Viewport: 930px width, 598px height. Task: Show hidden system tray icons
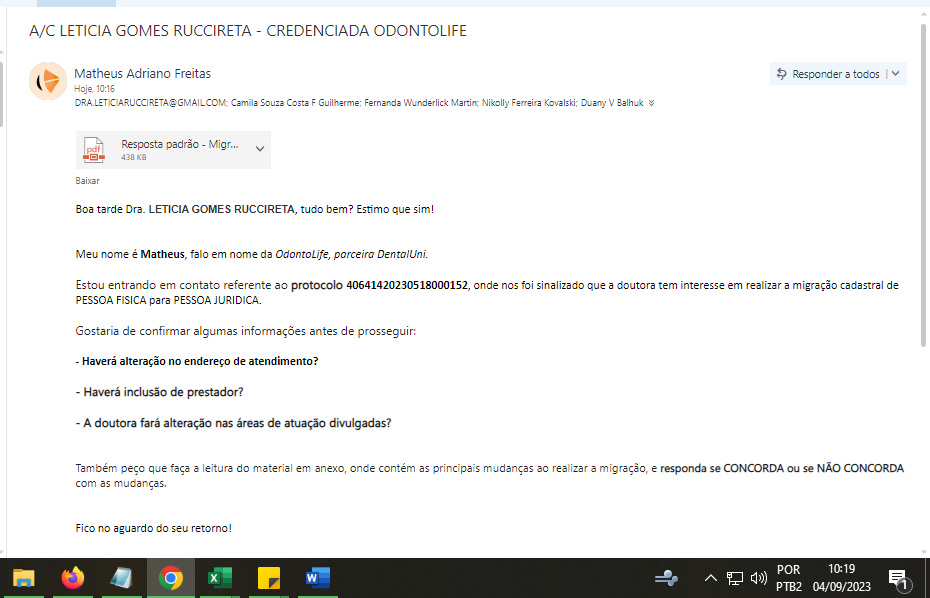point(710,578)
